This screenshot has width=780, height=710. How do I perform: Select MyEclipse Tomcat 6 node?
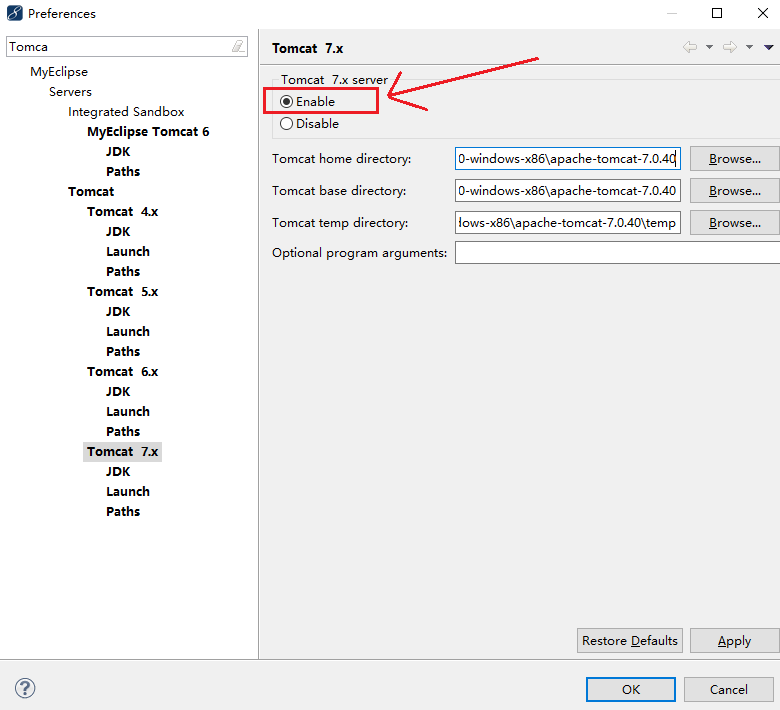pos(148,132)
